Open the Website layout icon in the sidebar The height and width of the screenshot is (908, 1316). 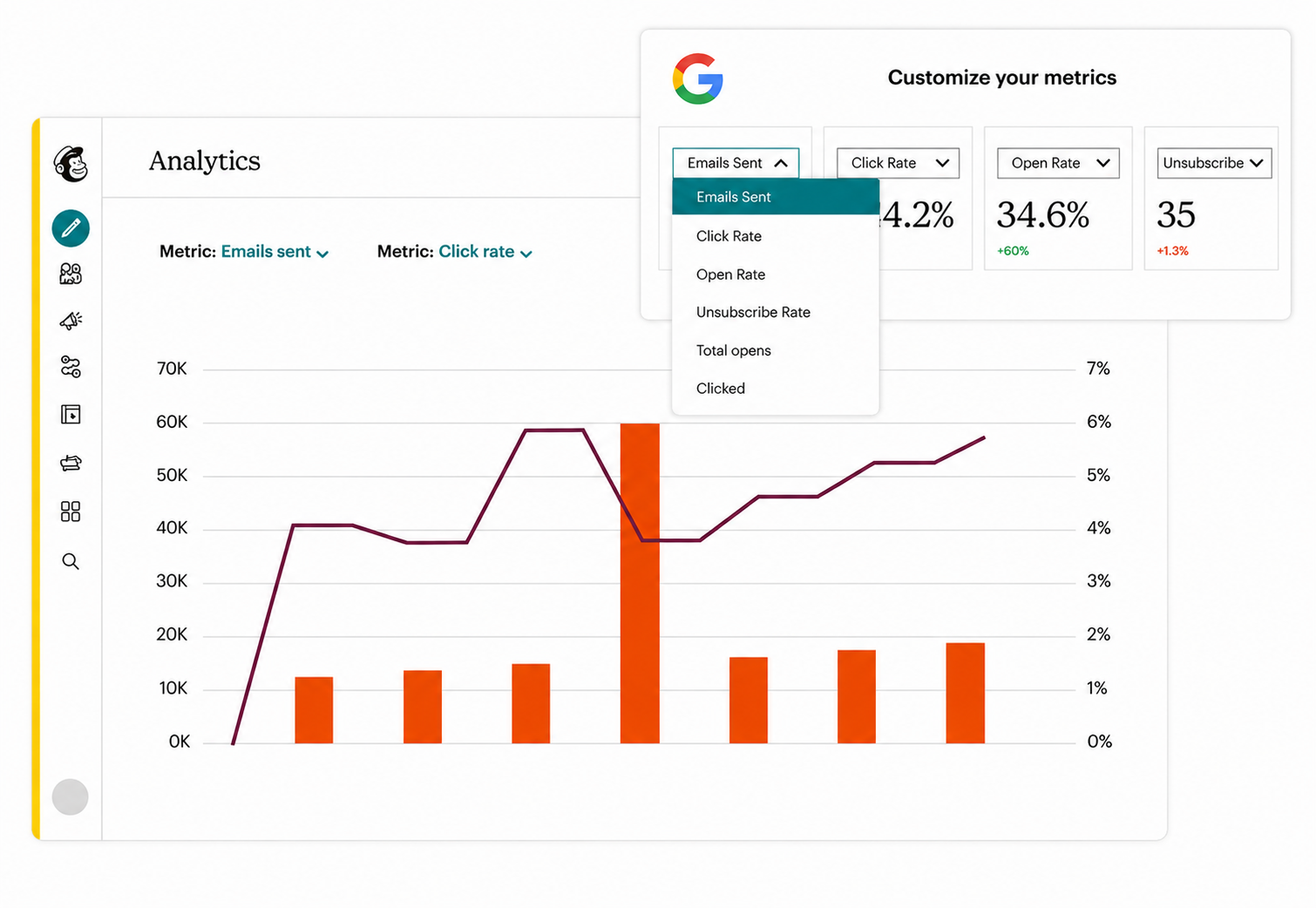71,415
